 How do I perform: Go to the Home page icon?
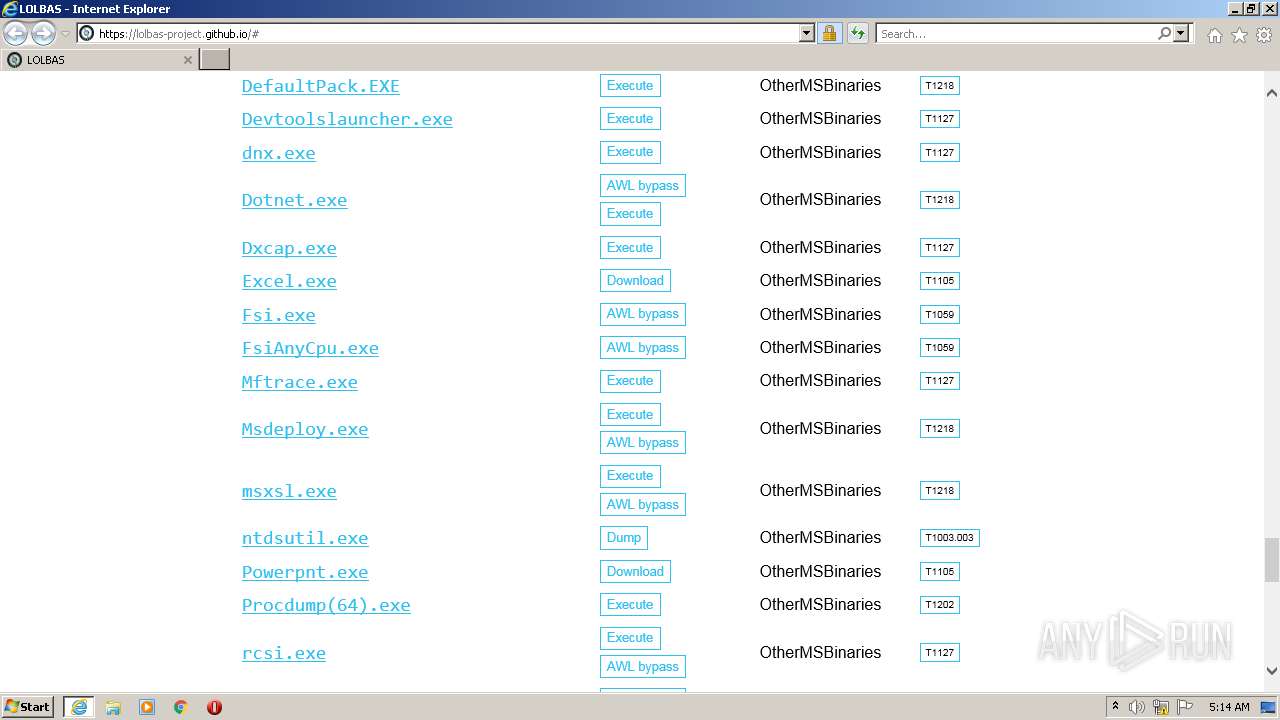pyautogui.click(x=1214, y=35)
